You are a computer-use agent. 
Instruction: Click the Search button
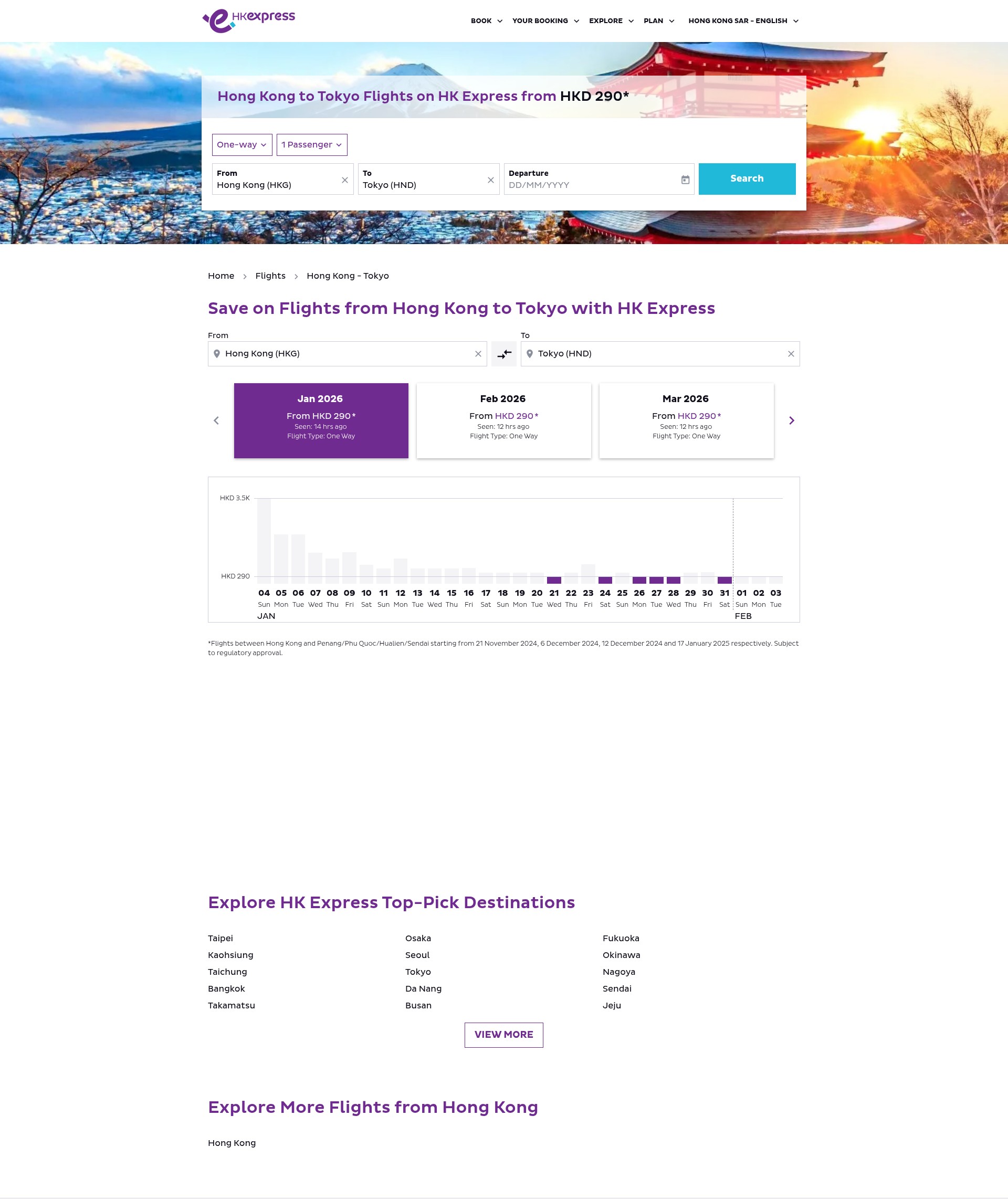coord(747,179)
